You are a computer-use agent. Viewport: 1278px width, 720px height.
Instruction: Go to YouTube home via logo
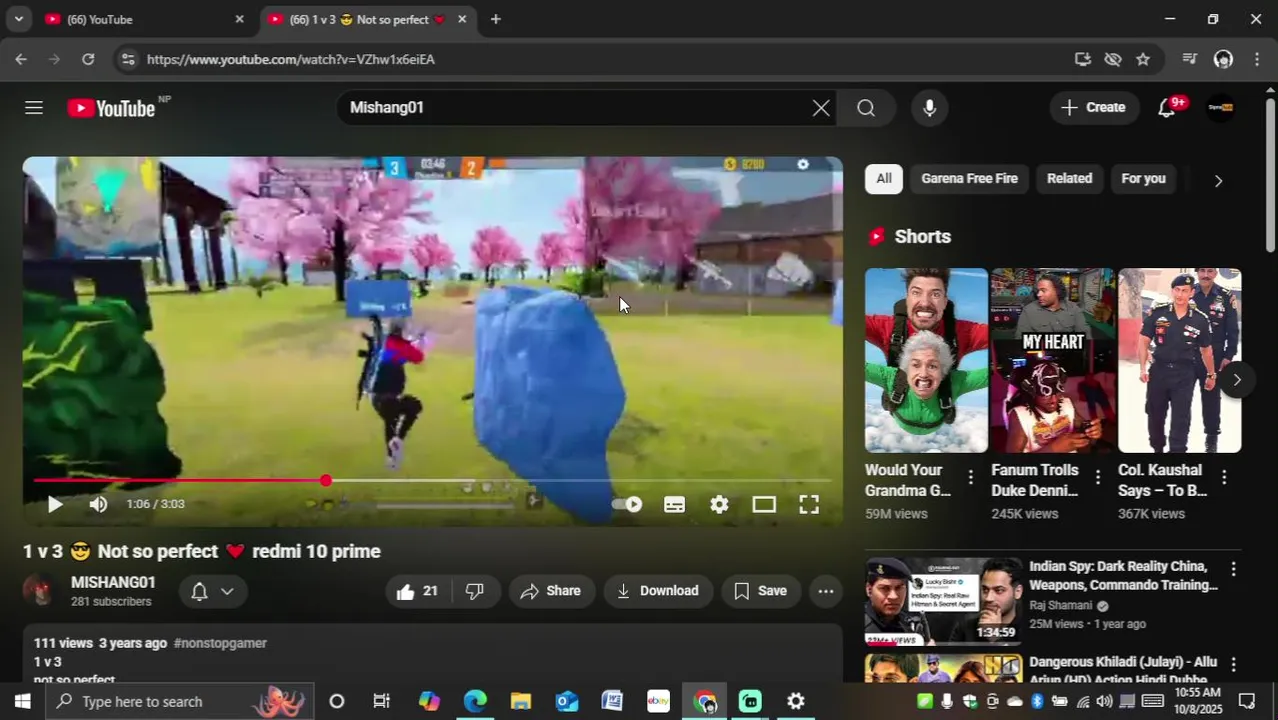[x=111, y=108]
